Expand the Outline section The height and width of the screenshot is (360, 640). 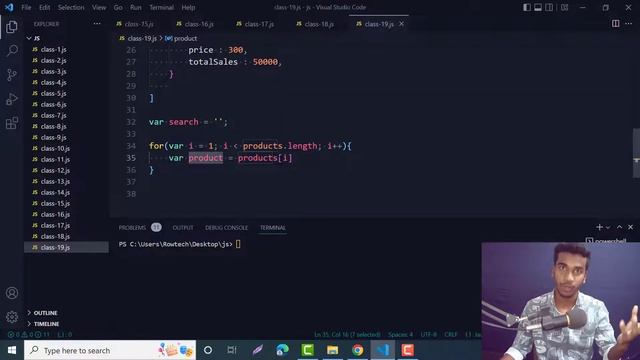(45, 313)
